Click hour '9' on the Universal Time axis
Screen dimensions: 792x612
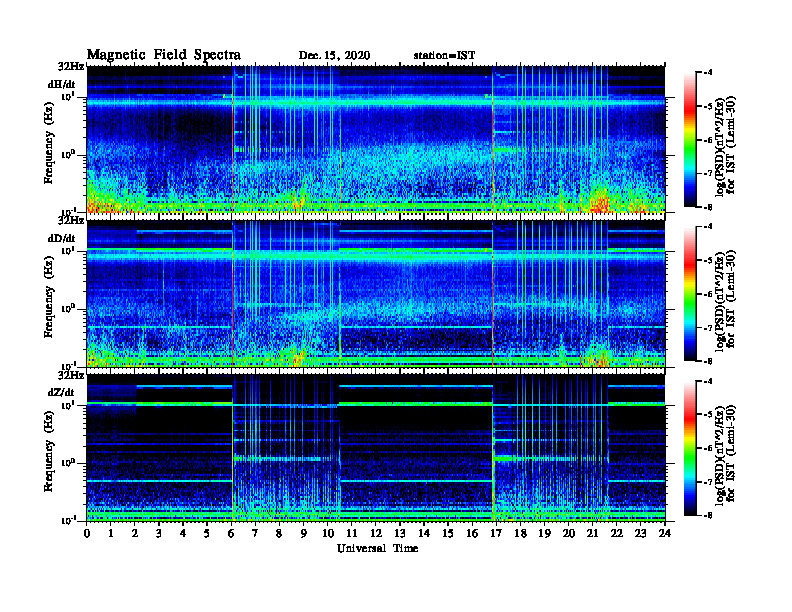(304, 533)
